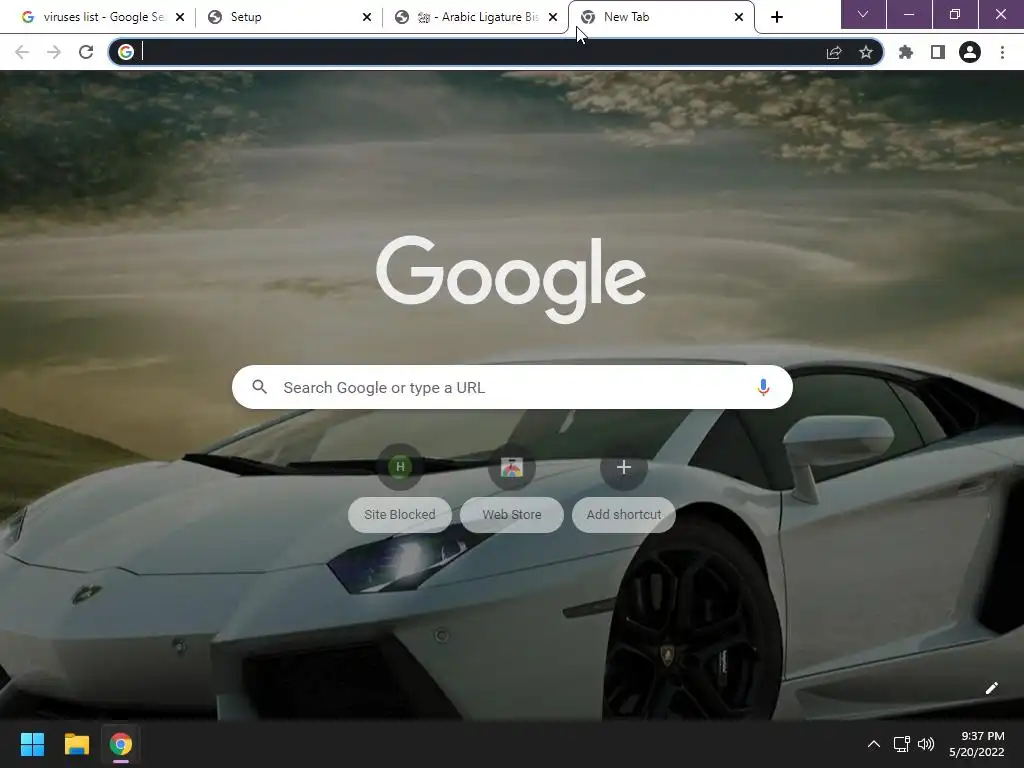Close the Arabic Ligature tab
This screenshot has height=768, width=1024.
553,17
